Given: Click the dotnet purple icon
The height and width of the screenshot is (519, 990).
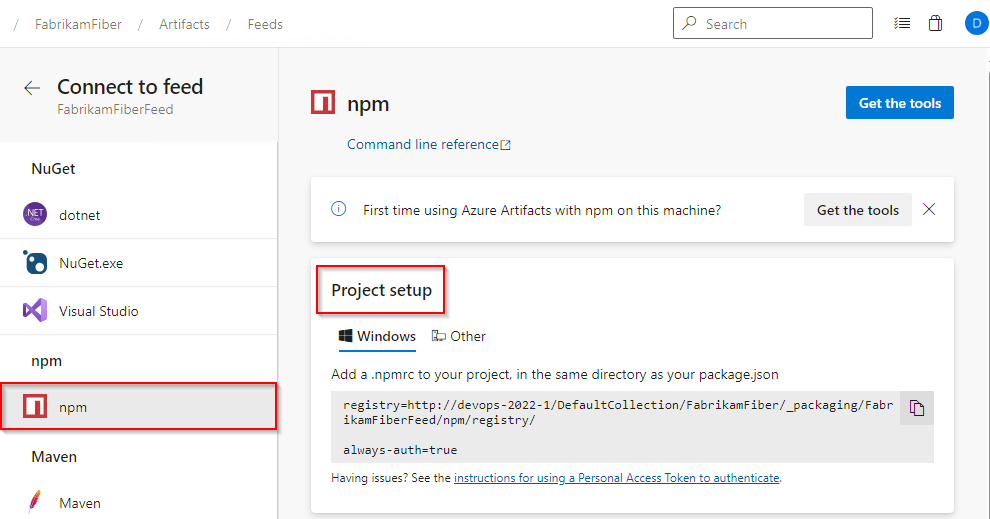Looking at the screenshot, I should point(35,215).
